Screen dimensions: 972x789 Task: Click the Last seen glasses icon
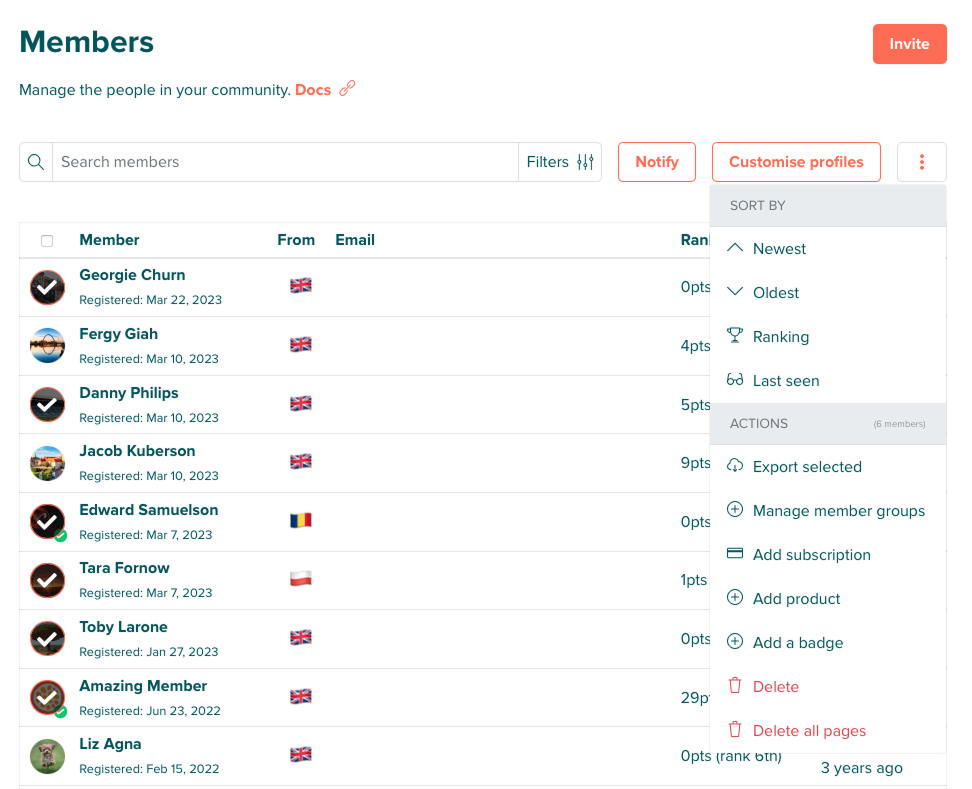tap(735, 380)
